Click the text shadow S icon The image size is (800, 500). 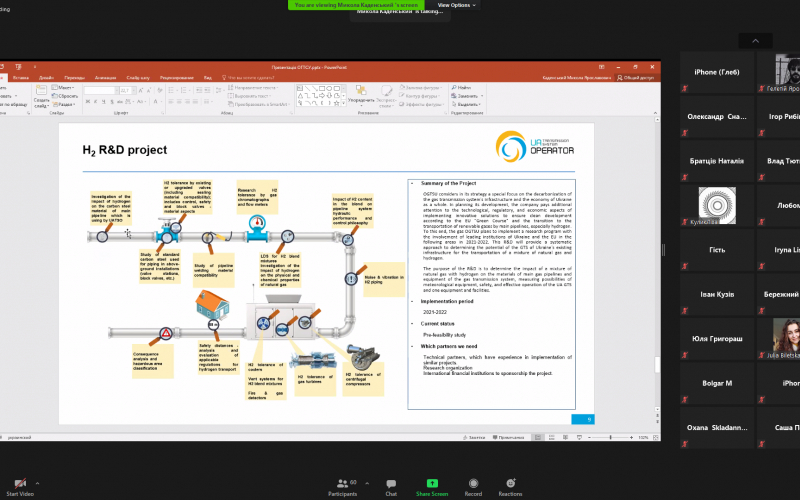(112, 102)
